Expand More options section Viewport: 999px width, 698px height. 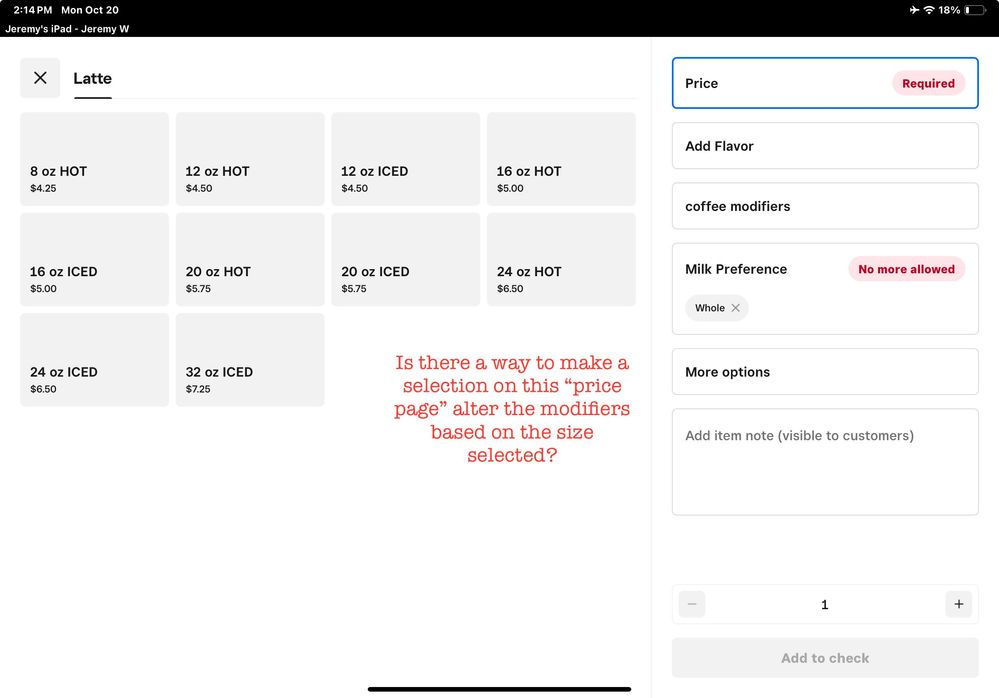pyautogui.click(x=825, y=372)
